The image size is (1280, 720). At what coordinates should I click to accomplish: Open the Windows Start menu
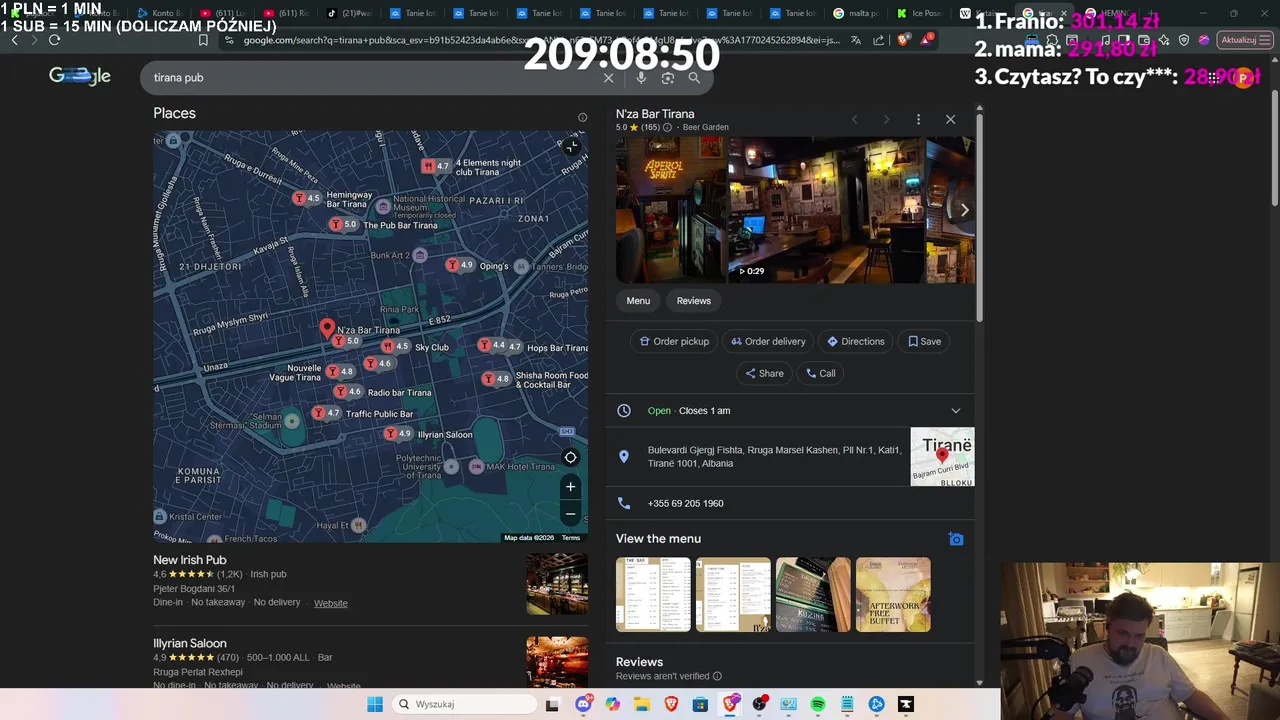pos(374,704)
